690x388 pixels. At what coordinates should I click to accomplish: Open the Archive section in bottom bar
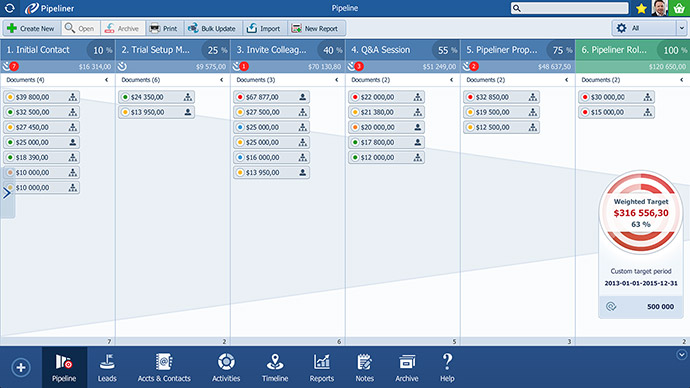point(407,368)
